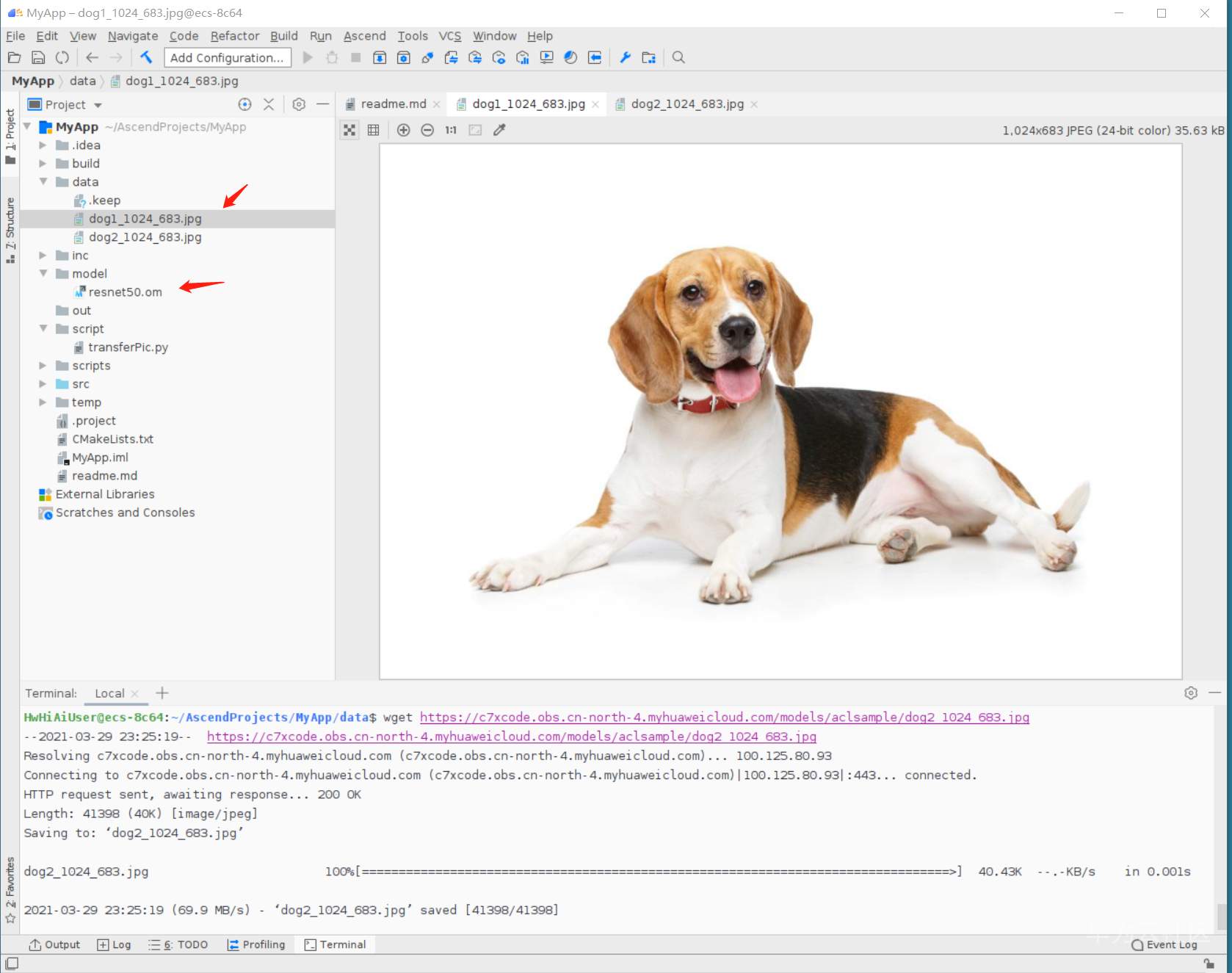Toggle the chessboard transparency background
Screen dimensions: 1232x973
click(349, 130)
